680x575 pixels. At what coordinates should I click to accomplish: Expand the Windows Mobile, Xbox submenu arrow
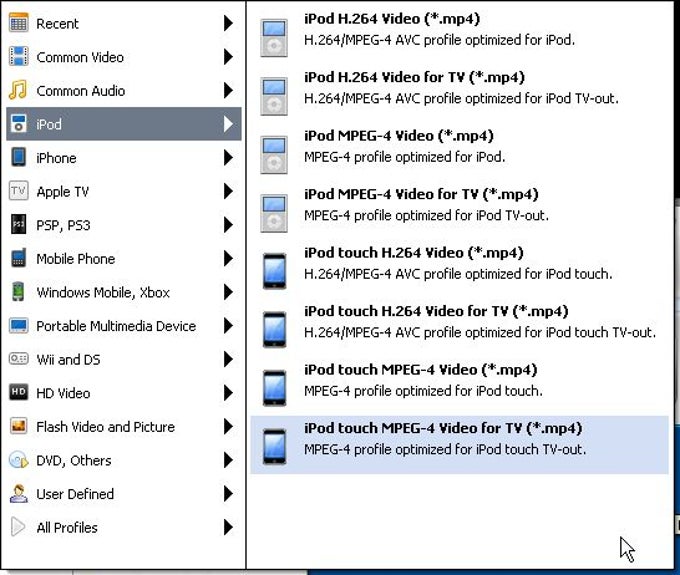pos(228,292)
